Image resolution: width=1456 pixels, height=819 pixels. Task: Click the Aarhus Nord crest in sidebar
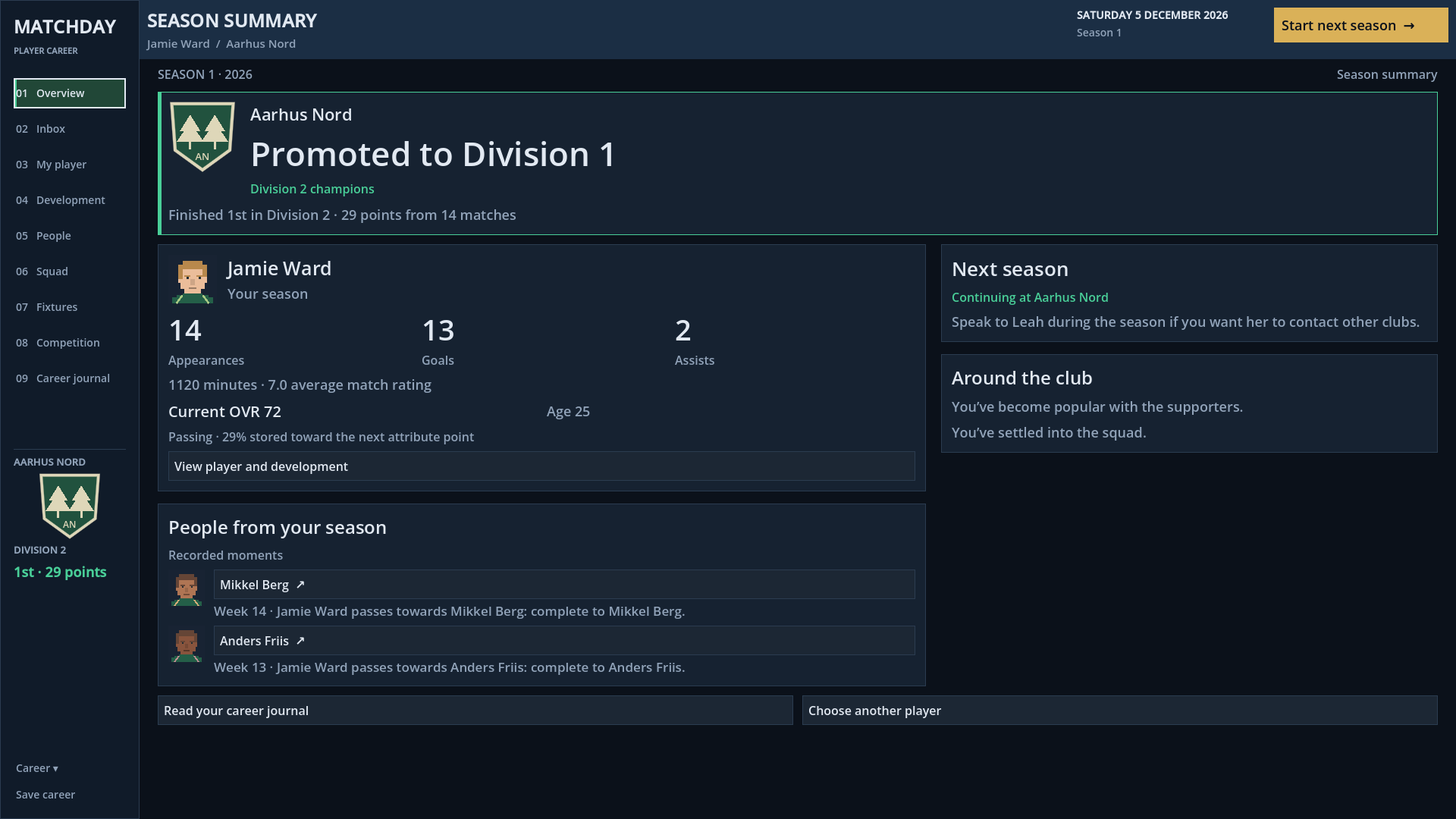(x=70, y=506)
